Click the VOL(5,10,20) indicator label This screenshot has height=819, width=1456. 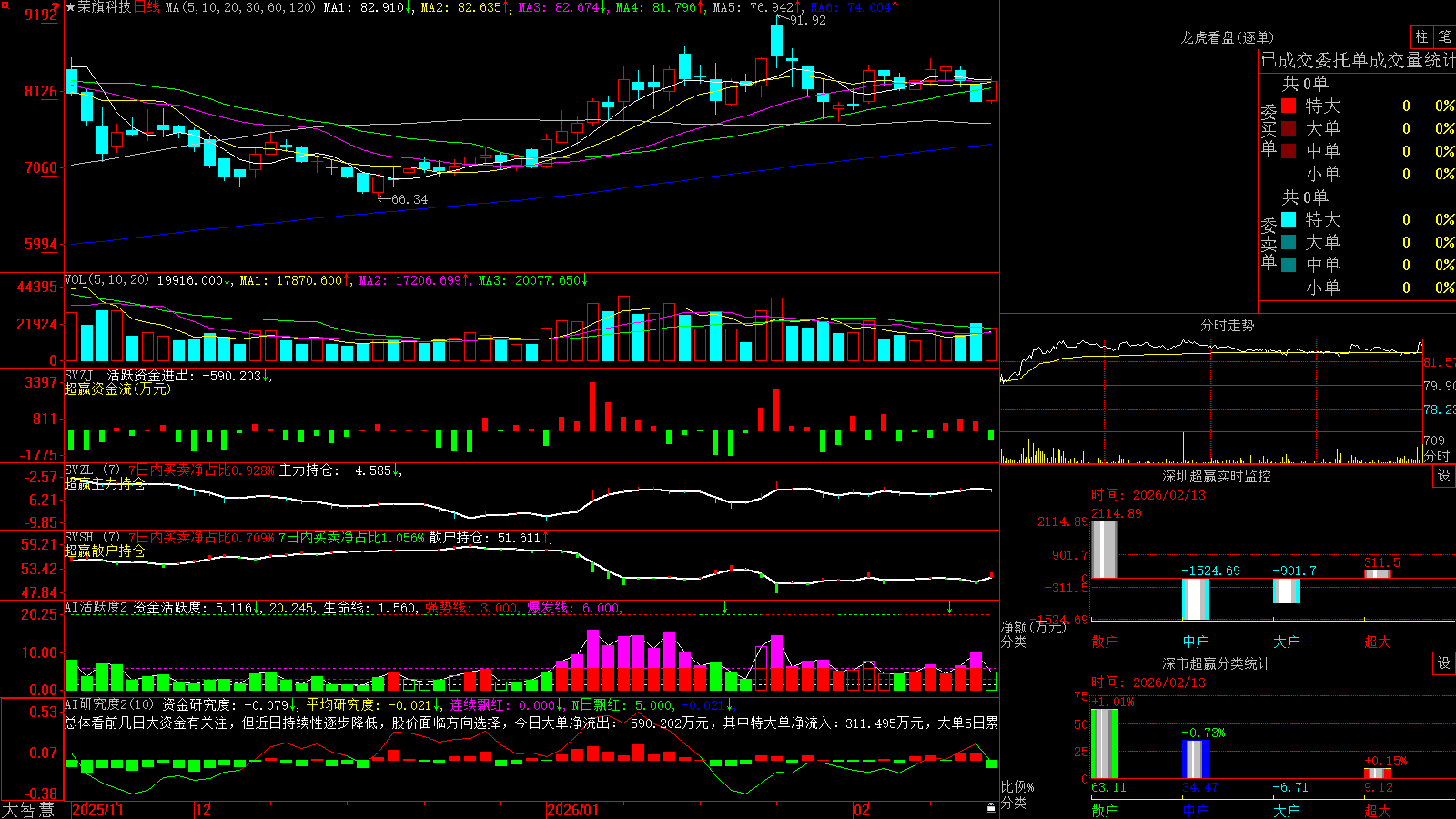tap(106, 279)
